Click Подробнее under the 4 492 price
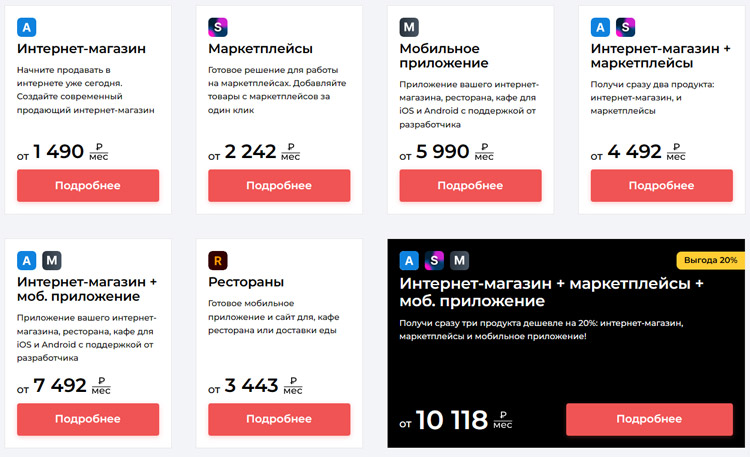The height and width of the screenshot is (457, 750). point(661,185)
